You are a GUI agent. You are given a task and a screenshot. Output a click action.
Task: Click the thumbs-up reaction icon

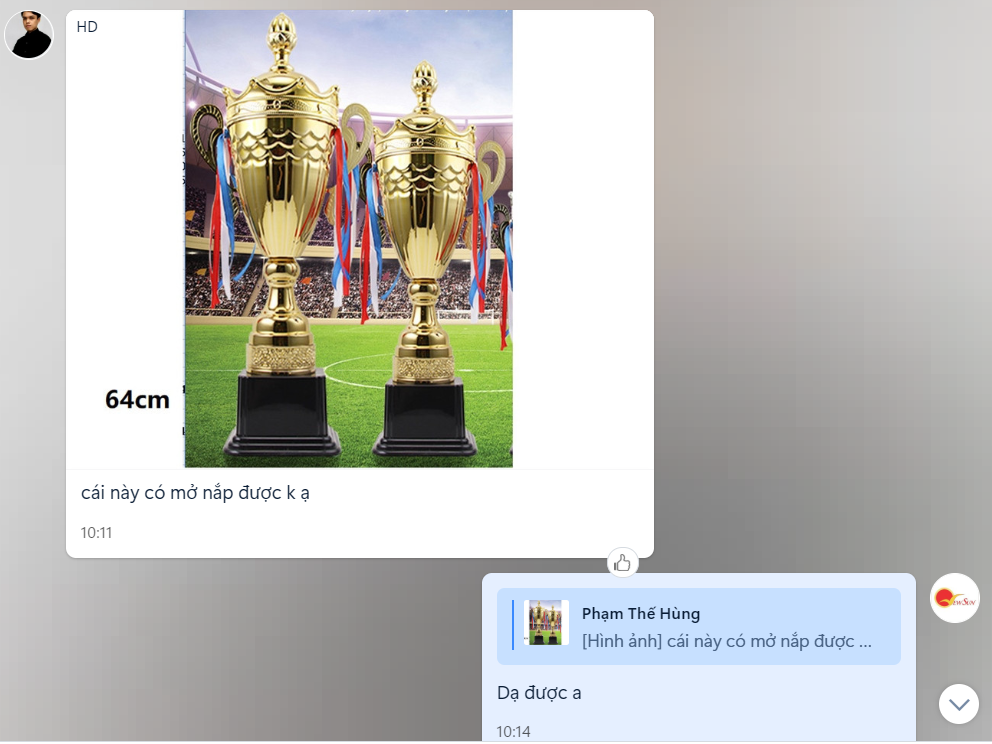pyautogui.click(x=622, y=562)
